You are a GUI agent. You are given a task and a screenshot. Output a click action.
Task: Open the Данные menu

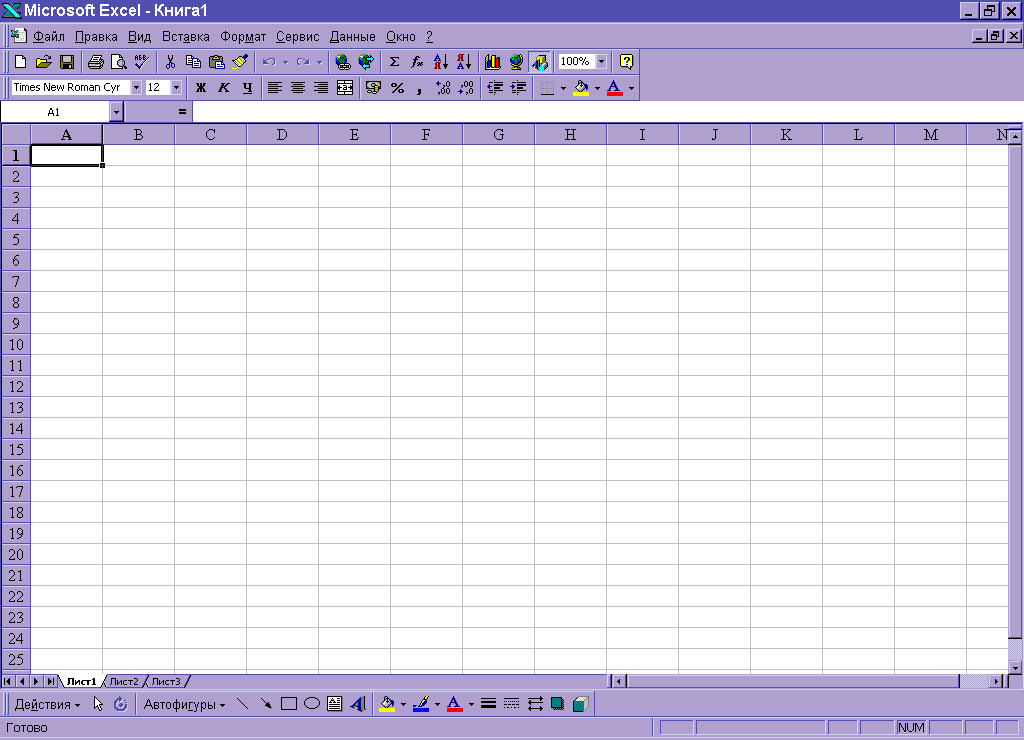click(x=353, y=37)
